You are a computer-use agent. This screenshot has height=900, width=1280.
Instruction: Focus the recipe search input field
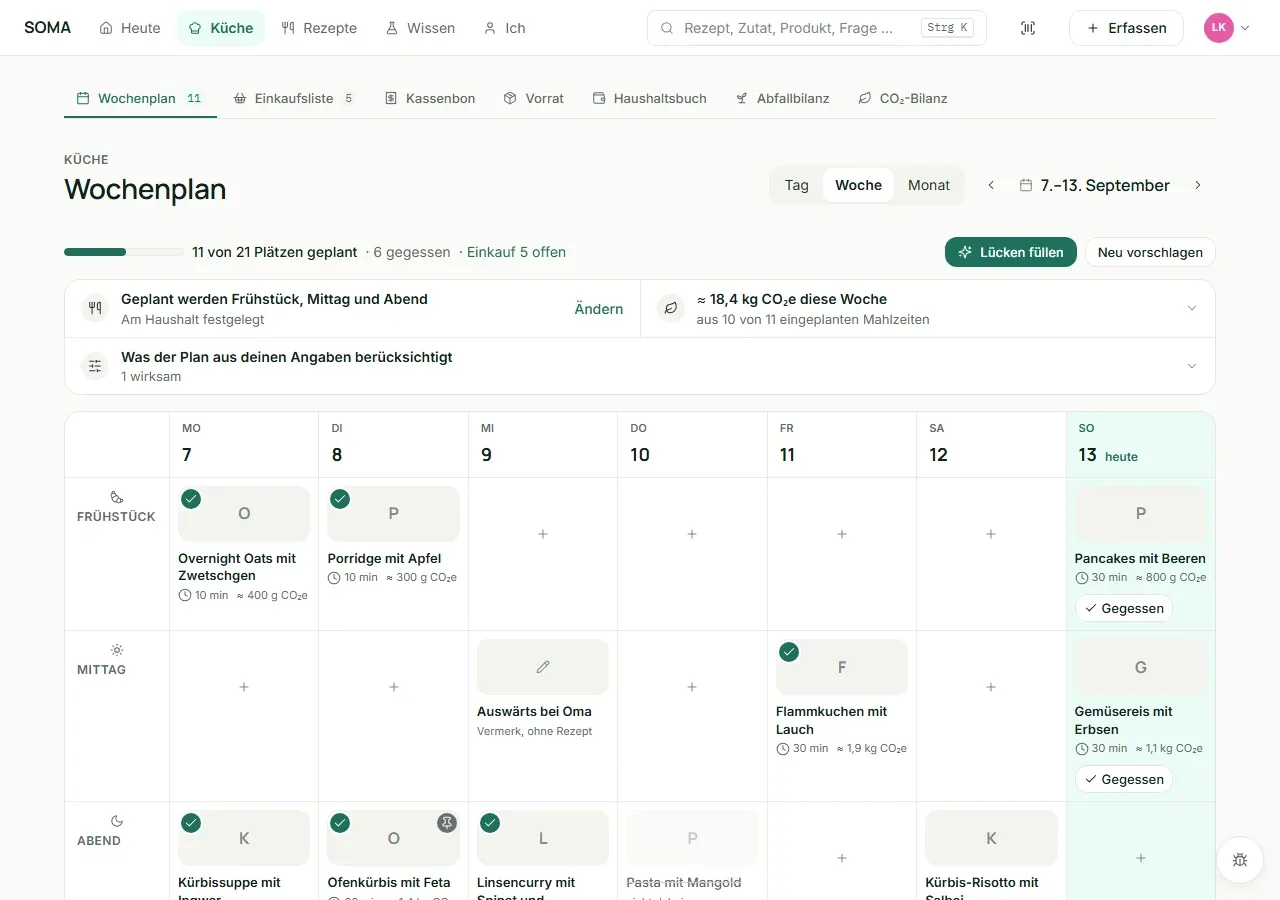pos(817,28)
